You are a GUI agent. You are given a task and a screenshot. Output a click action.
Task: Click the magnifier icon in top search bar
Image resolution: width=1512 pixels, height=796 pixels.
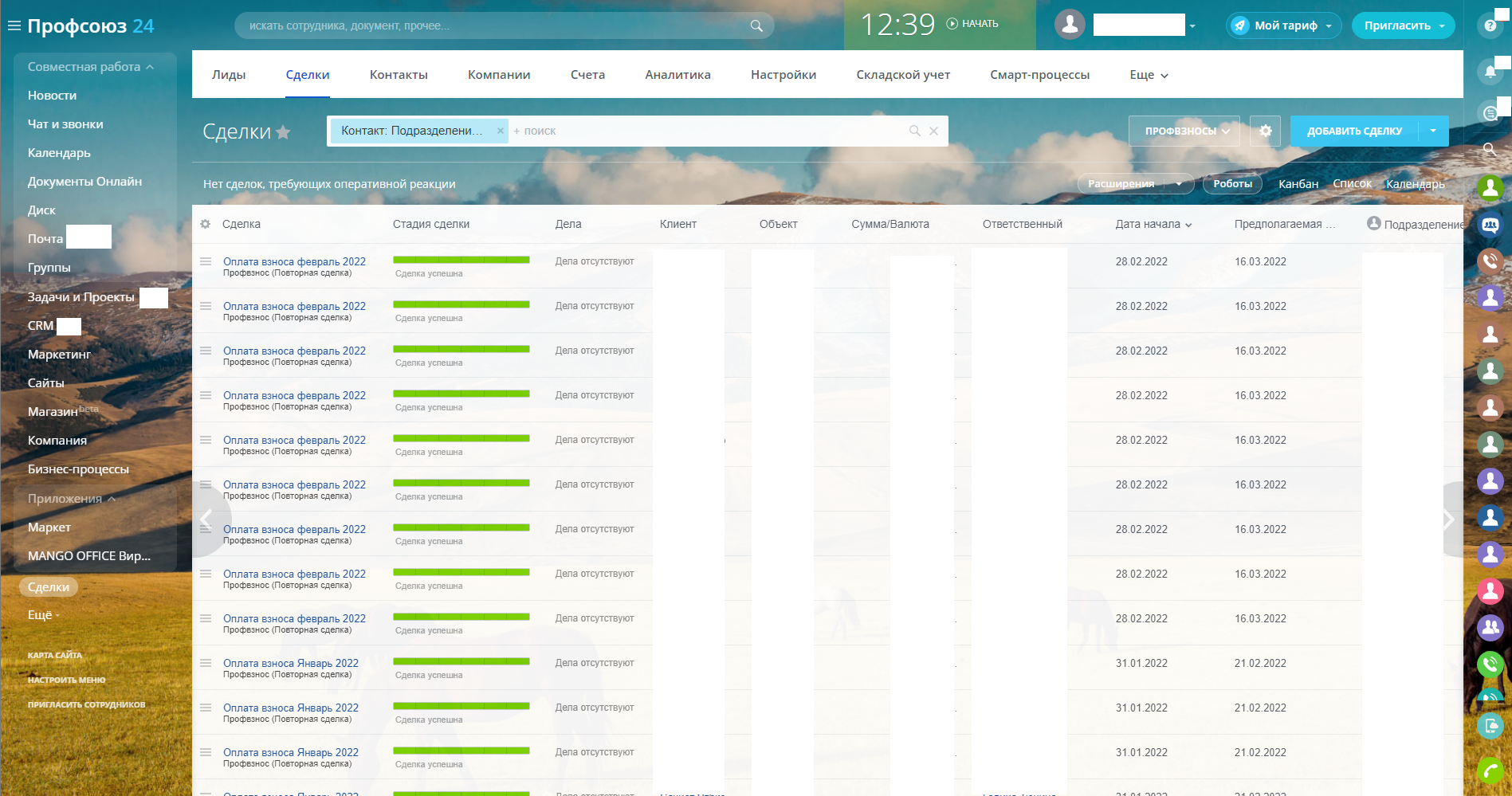pyautogui.click(x=756, y=25)
